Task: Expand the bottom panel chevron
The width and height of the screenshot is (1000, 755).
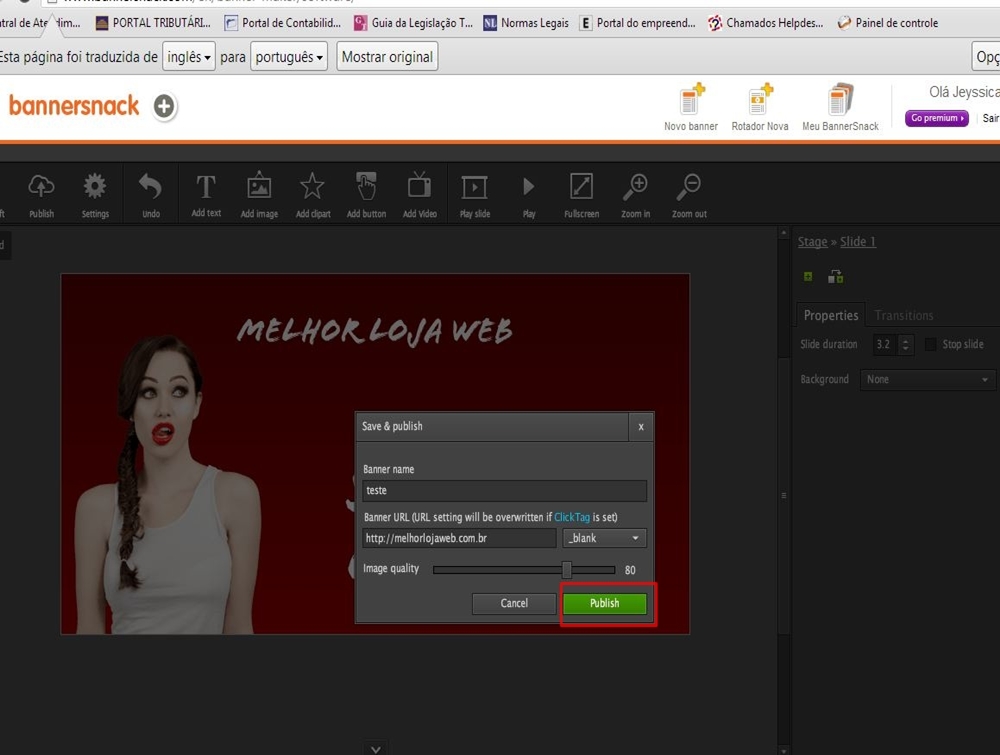Action: (376, 749)
